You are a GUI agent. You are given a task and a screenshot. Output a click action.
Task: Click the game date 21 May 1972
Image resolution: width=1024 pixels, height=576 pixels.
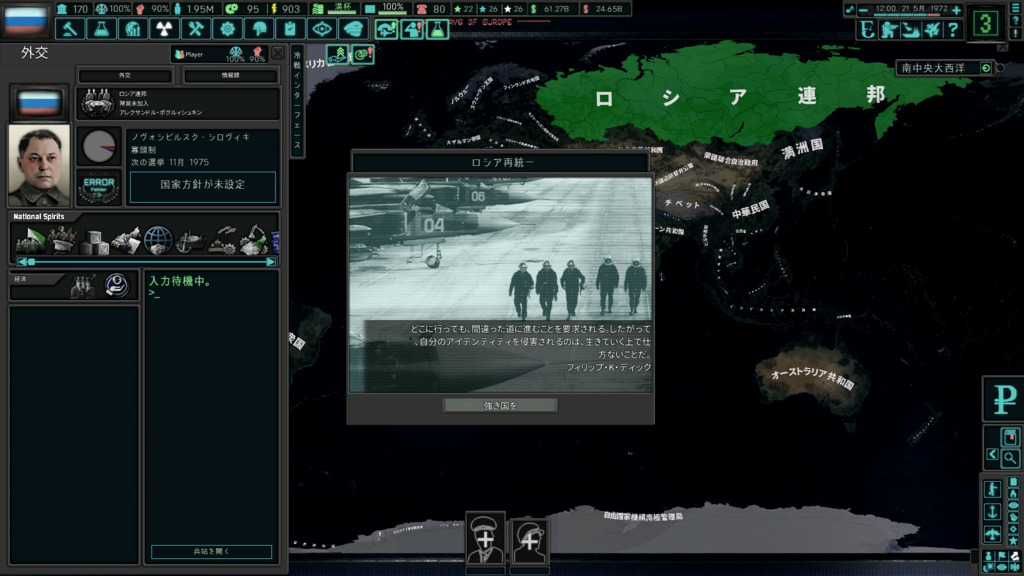[911, 8]
